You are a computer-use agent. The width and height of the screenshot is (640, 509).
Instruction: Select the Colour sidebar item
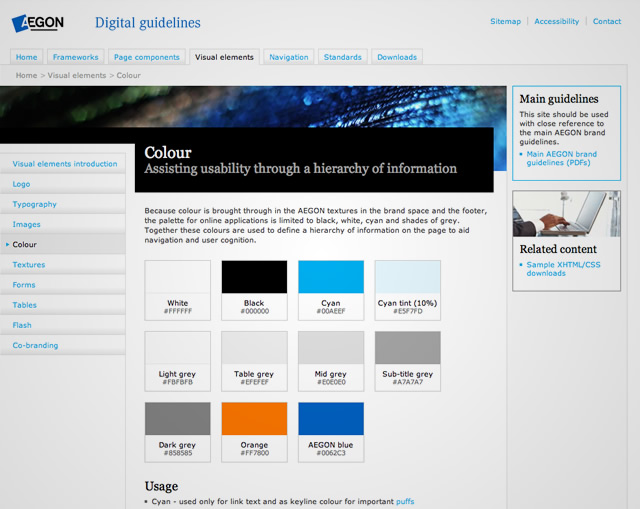pos(63,244)
